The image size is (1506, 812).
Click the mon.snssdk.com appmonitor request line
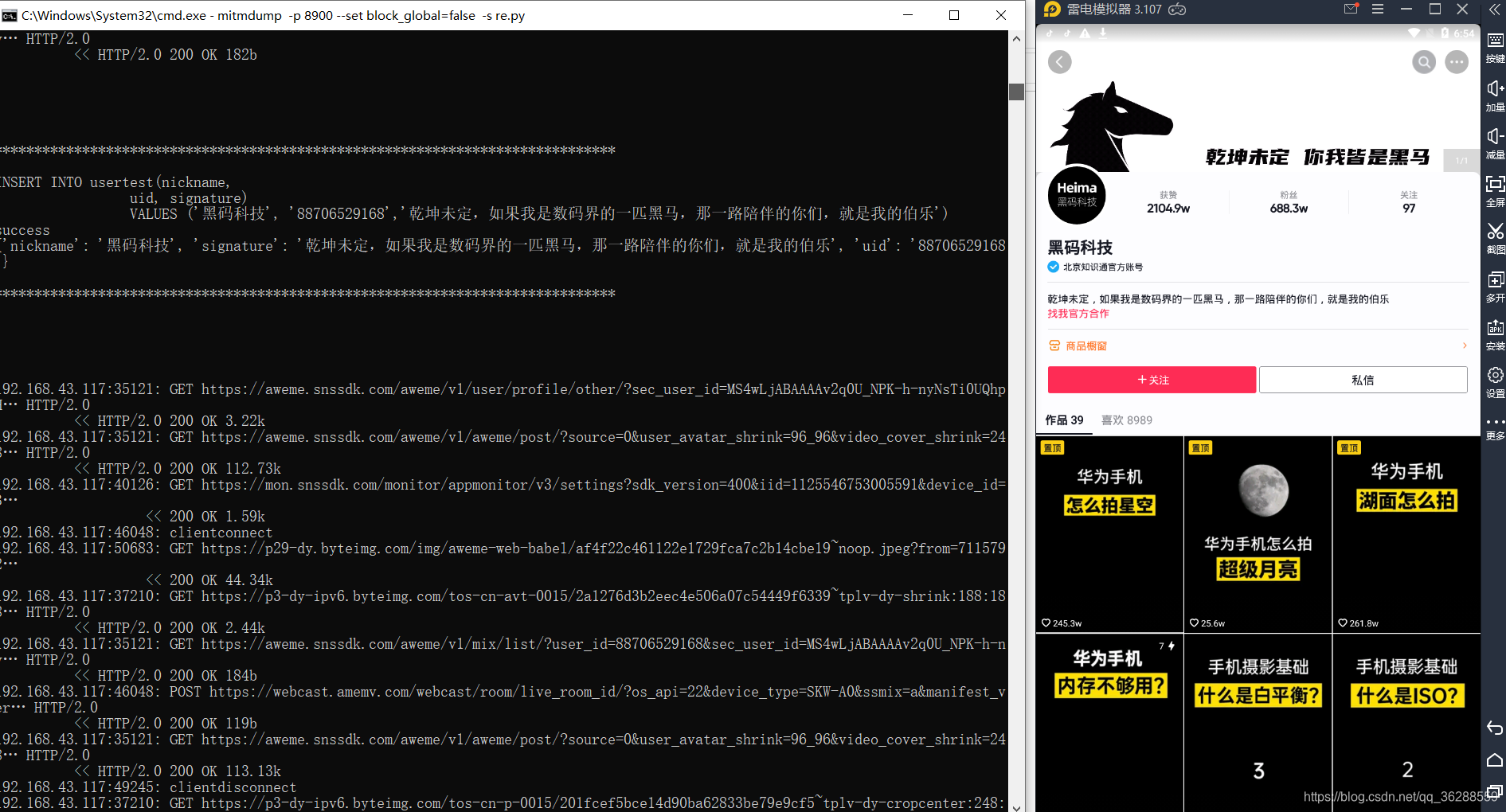[503, 485]
